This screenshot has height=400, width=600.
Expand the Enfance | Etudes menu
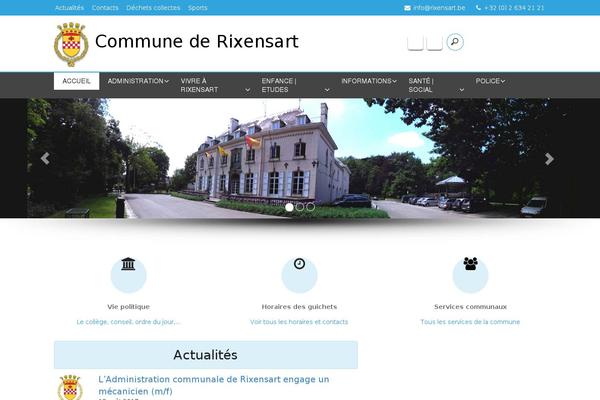click(295, 85)
